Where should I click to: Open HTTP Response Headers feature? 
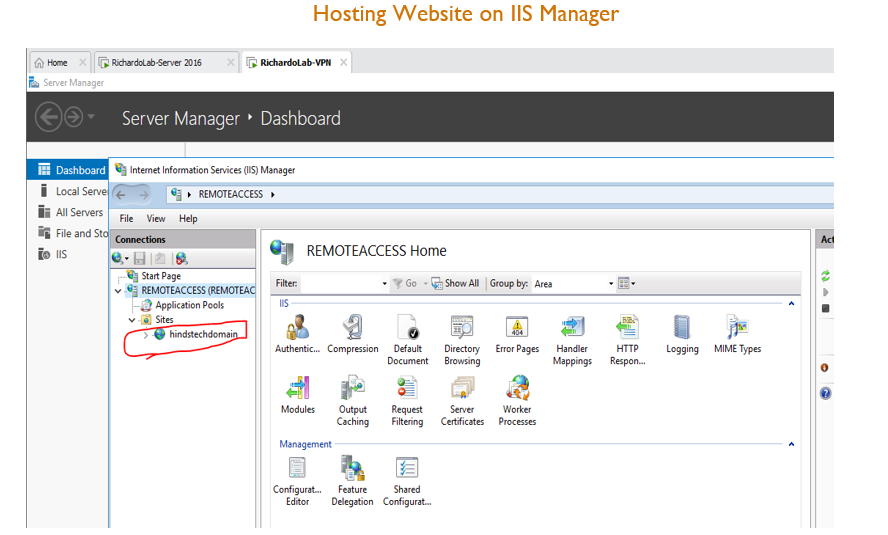(627, 340)
